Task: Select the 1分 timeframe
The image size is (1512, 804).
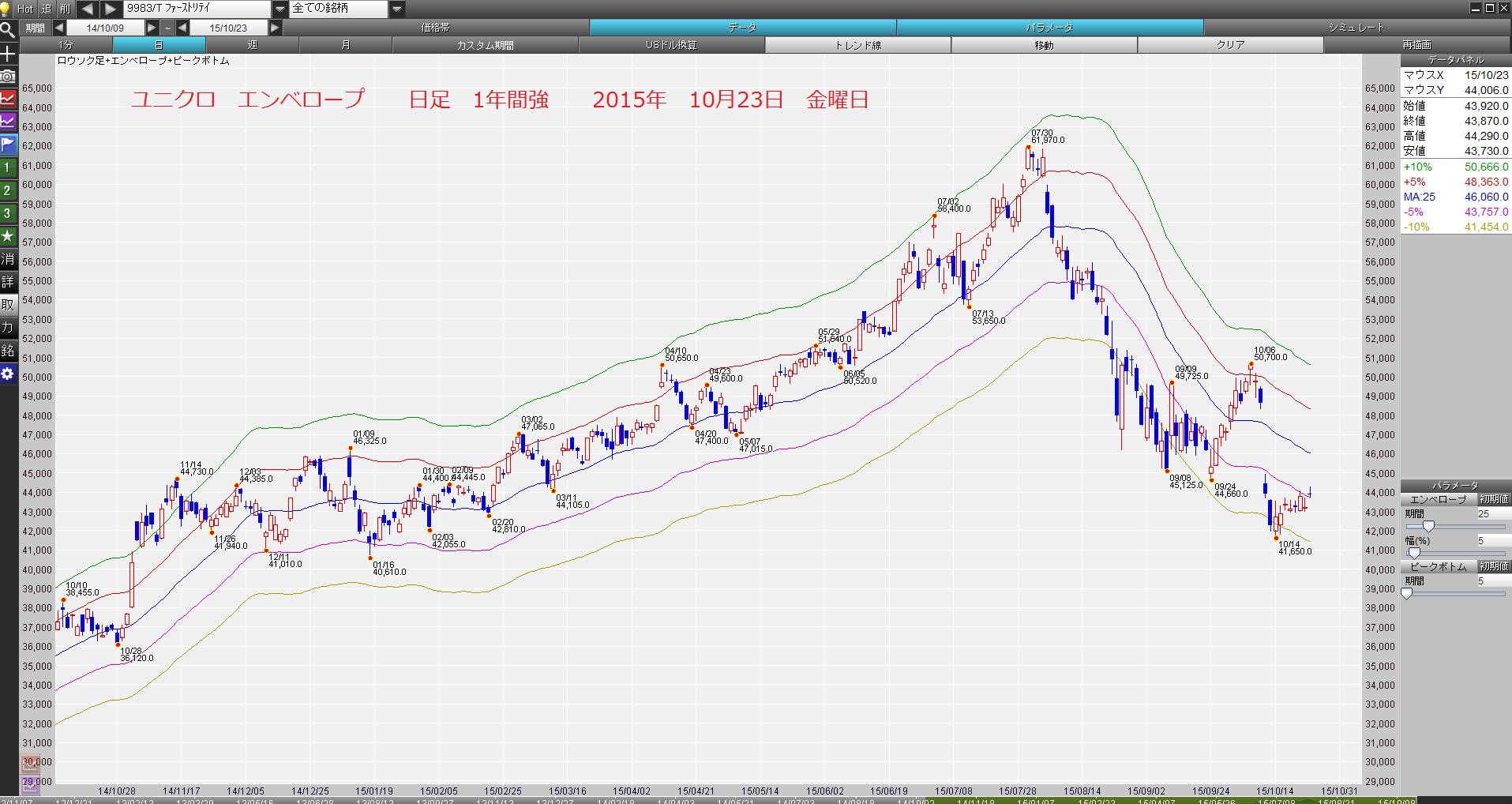Action: click(x=66, y=45)
